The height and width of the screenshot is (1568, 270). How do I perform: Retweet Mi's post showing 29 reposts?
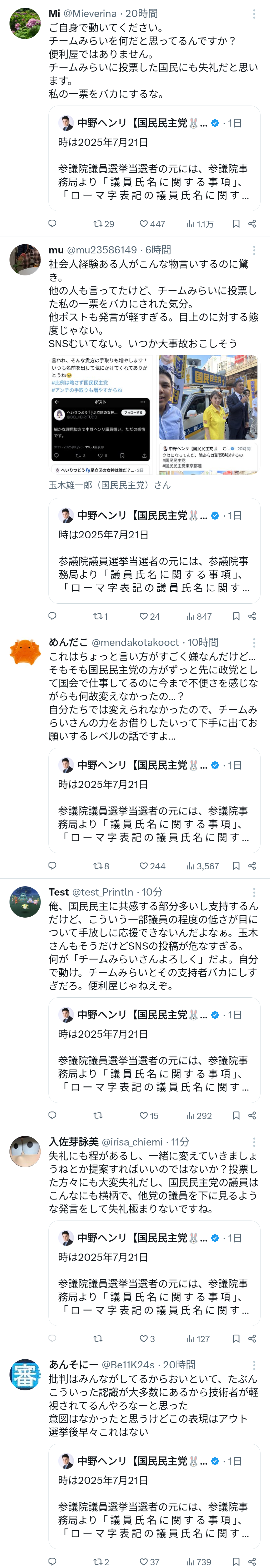click(x=103, y=224)
